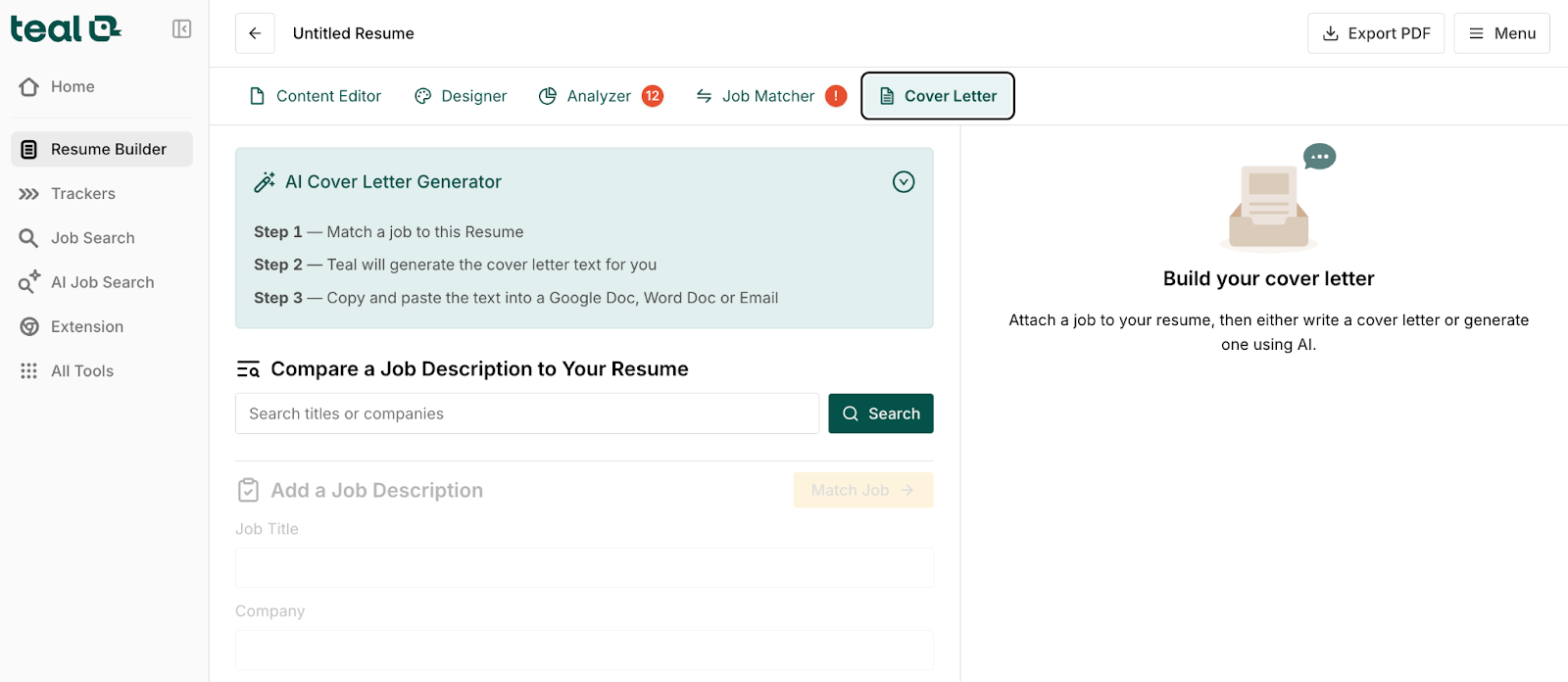Select Resume Builder in sidebar
This screenshot has width=1568, height=682.
coord(102,149)
